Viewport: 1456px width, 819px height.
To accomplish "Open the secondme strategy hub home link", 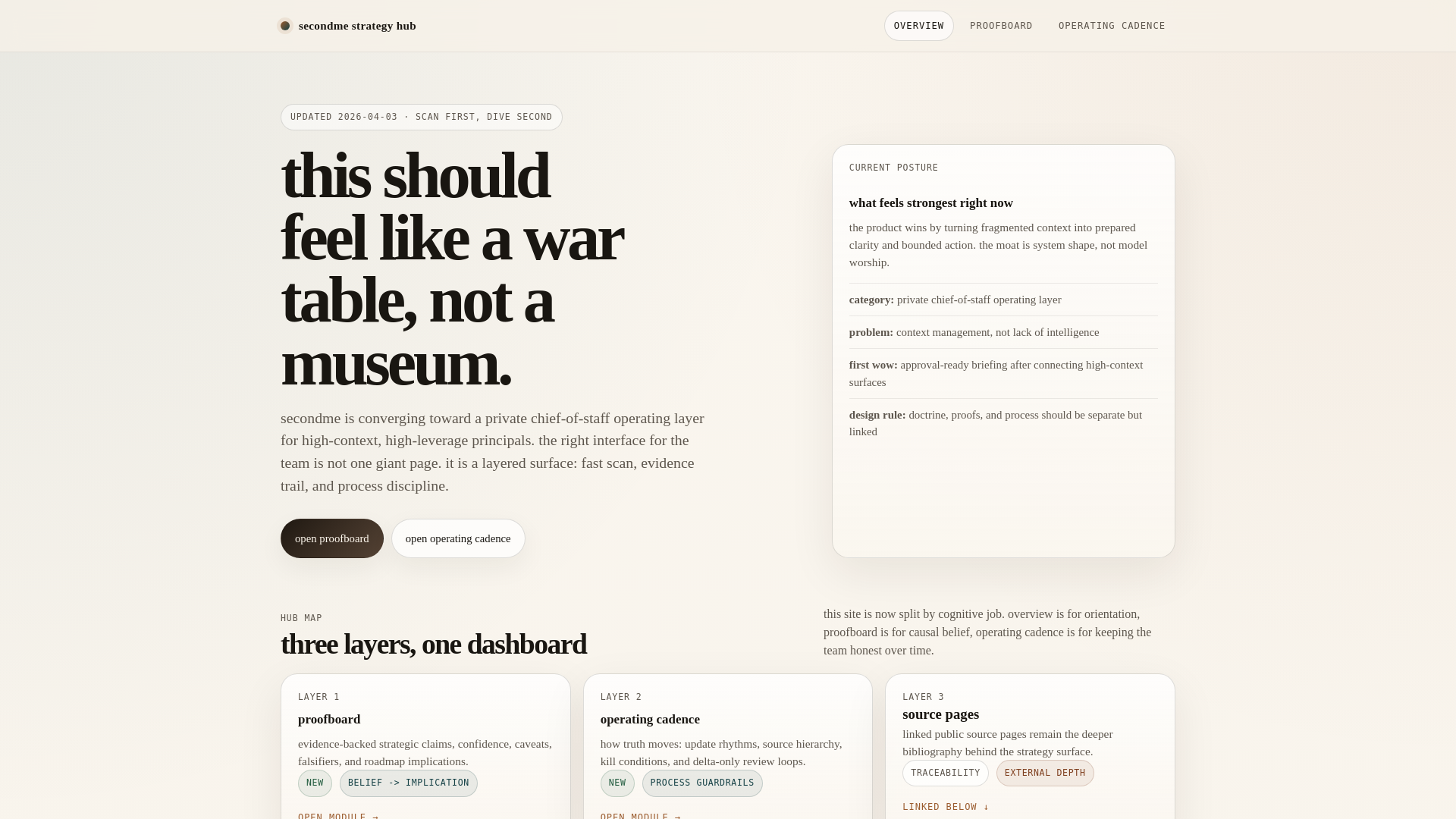I will pos(356,26).
